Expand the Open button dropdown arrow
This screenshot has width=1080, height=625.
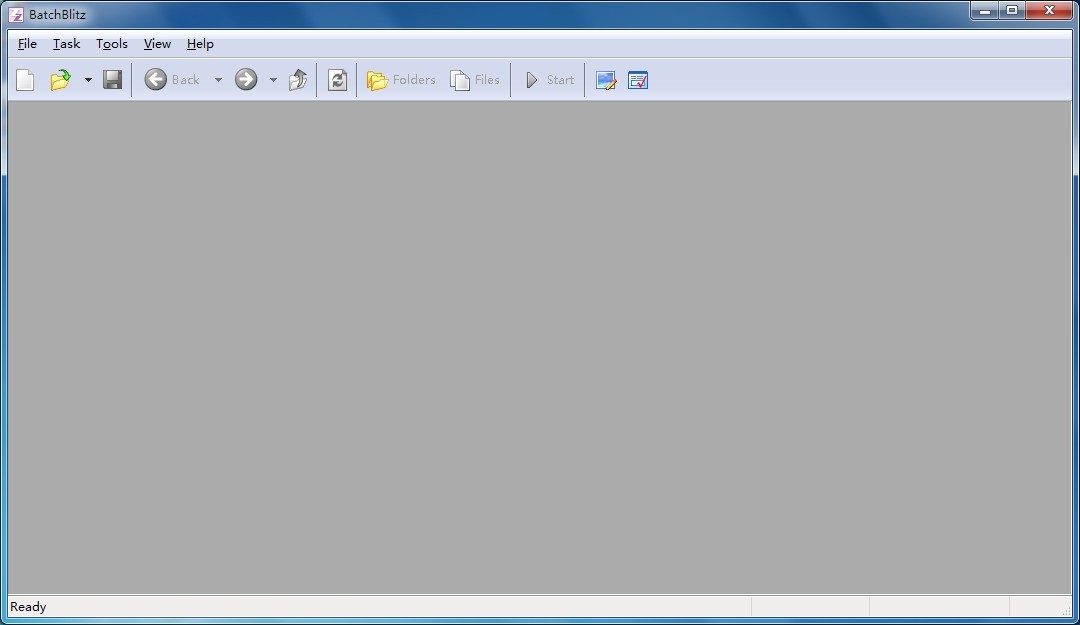pyautogui.click(x=88, y=80)
